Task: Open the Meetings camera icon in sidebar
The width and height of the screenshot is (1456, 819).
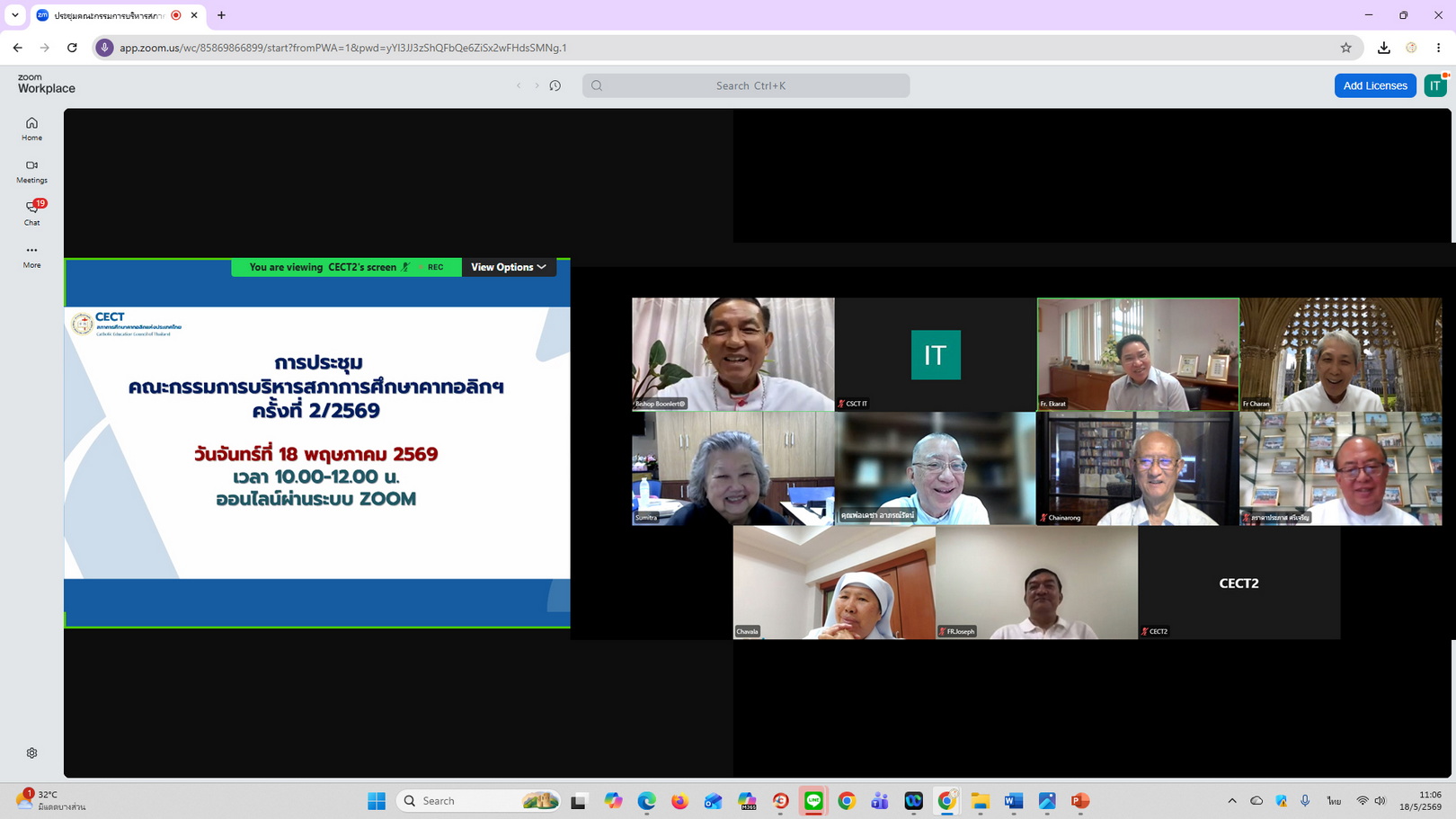Action: [31, 171]
